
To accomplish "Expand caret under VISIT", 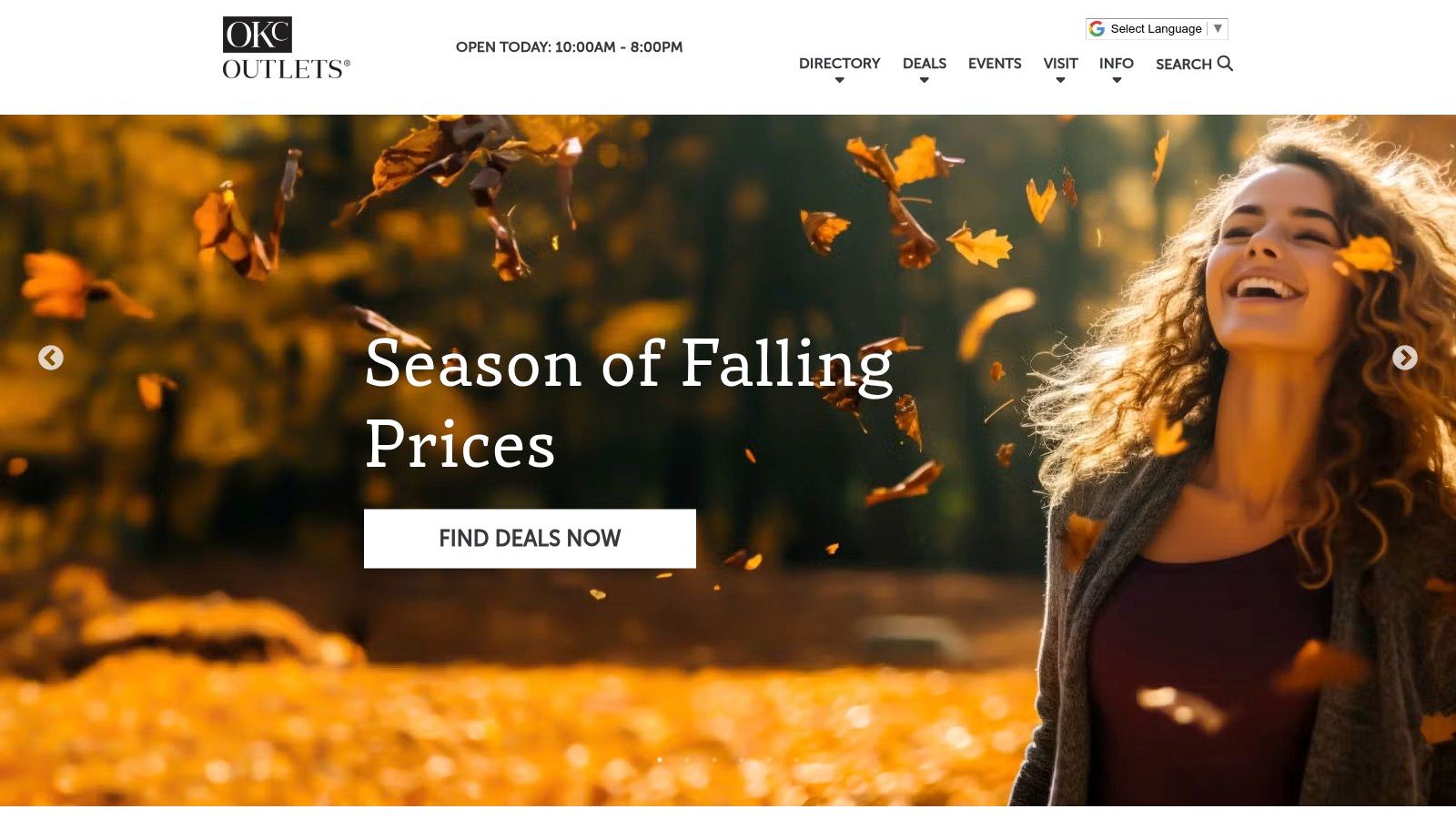I will 1060,81.
